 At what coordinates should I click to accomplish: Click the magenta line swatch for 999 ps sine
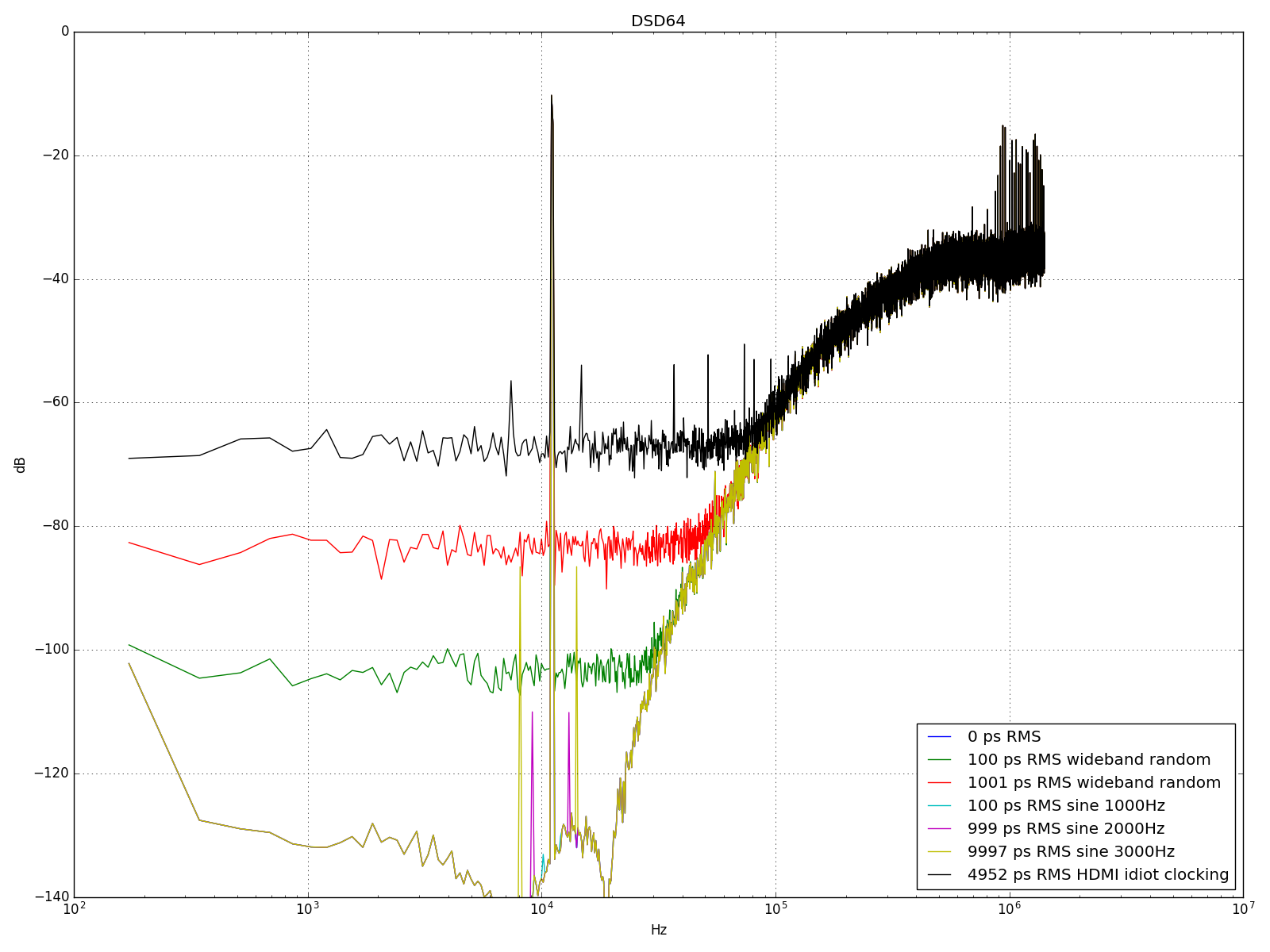point(939,829)
